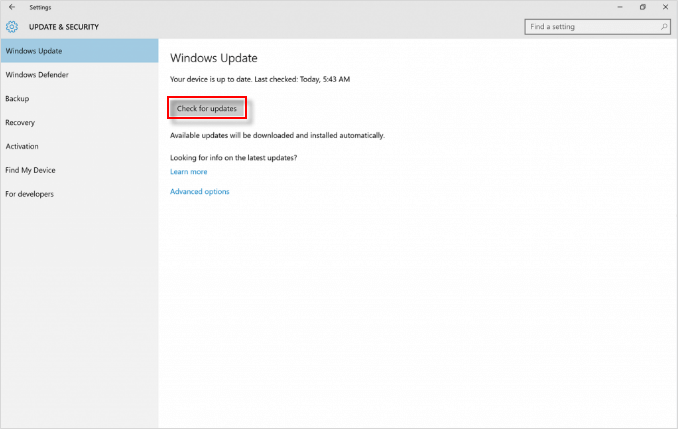Click the Check for updates button
Viewport: 678px width, 429px height.
207,108
